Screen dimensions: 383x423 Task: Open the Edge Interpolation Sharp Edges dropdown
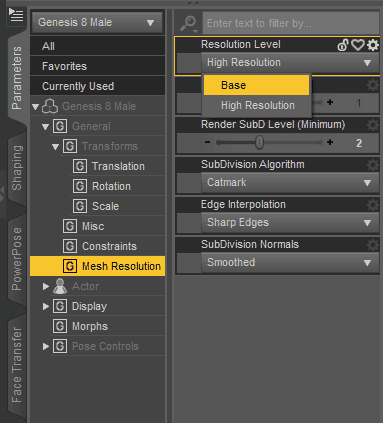tap(290, 223)
